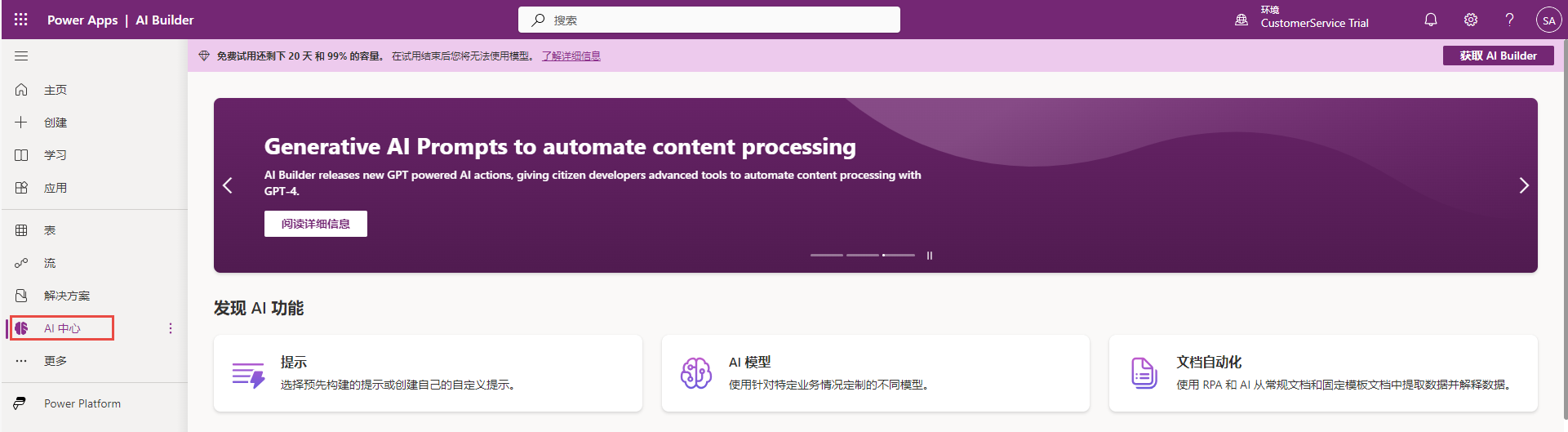This screenshot has height=432, width=1568.
Task: Click into the 搜索 search field
Action: (x=709, y=20)
